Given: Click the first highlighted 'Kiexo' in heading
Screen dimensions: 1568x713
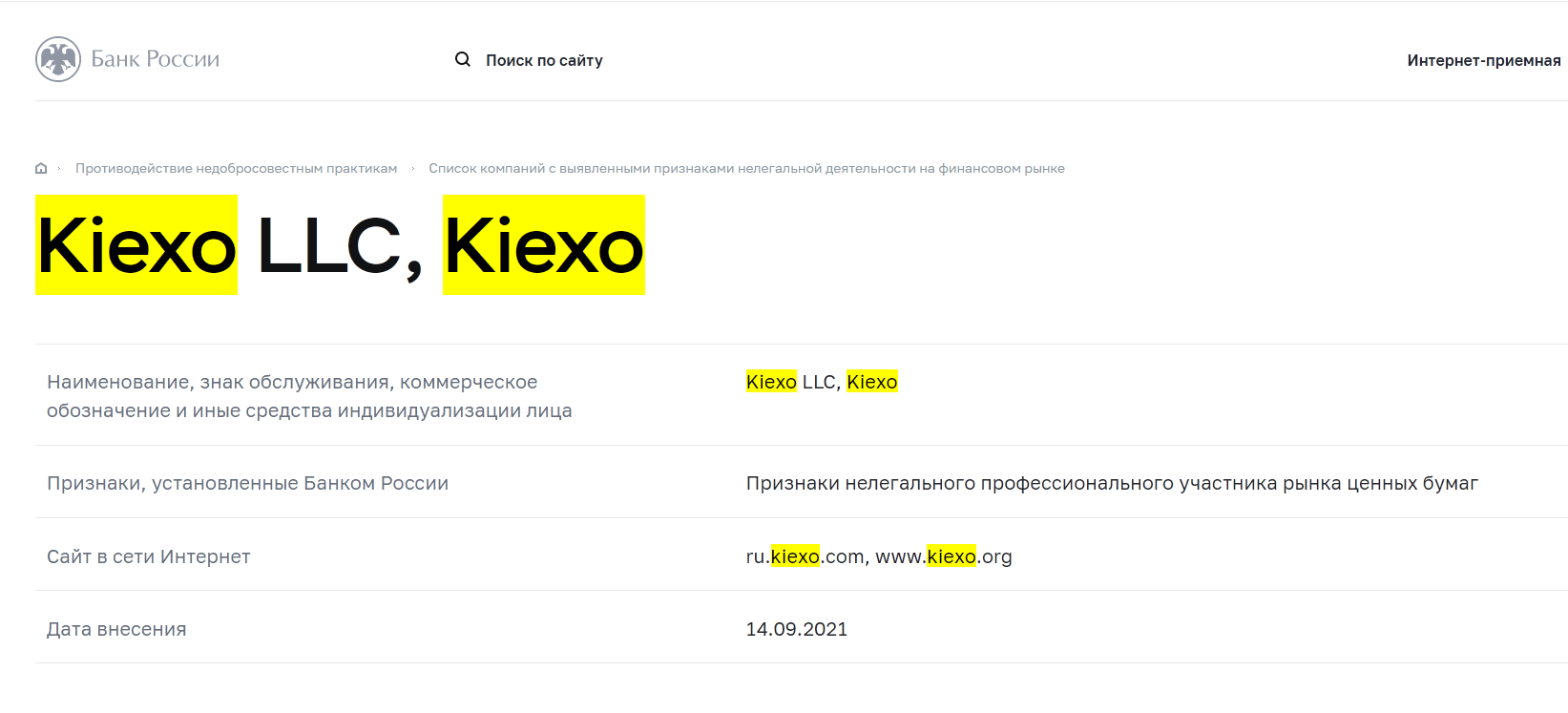Looking at the screenshot, I should pyautogui.click(x=136, y=245).
